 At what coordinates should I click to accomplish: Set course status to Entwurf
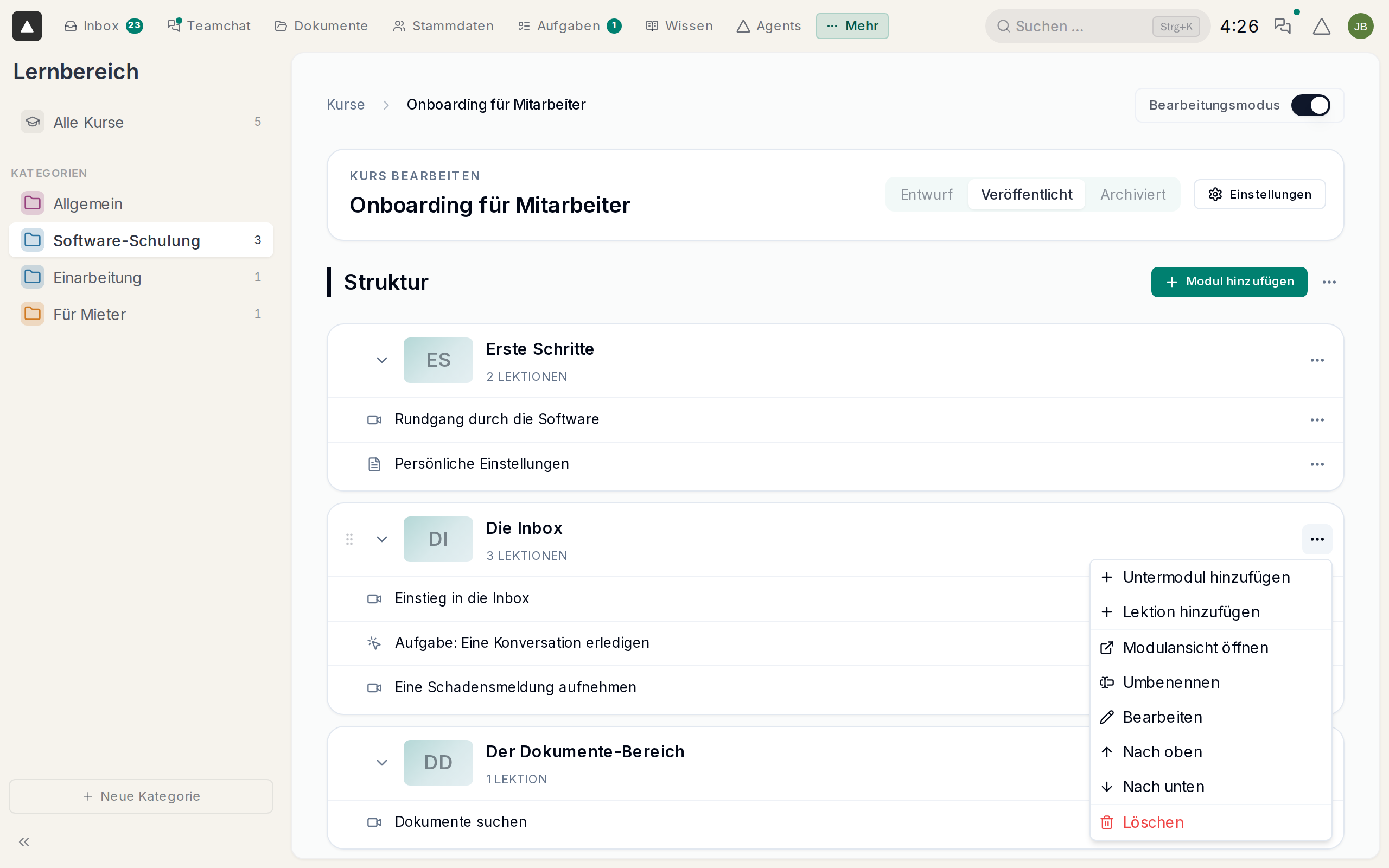pyautogui.click(x=926, y=195)
